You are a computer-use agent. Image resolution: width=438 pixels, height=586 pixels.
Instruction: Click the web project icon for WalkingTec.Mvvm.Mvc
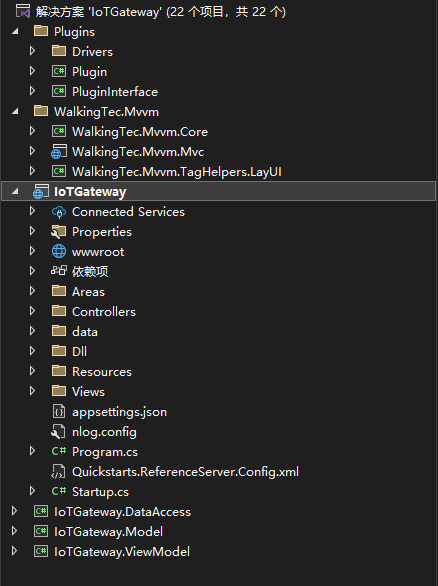[59, 151]
